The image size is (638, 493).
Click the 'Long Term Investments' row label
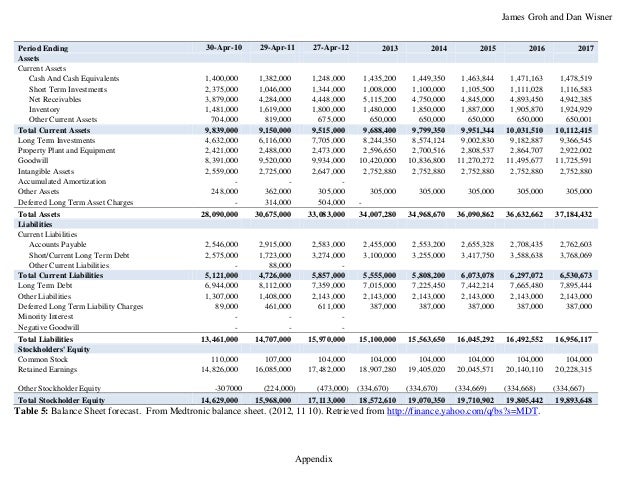56,140
